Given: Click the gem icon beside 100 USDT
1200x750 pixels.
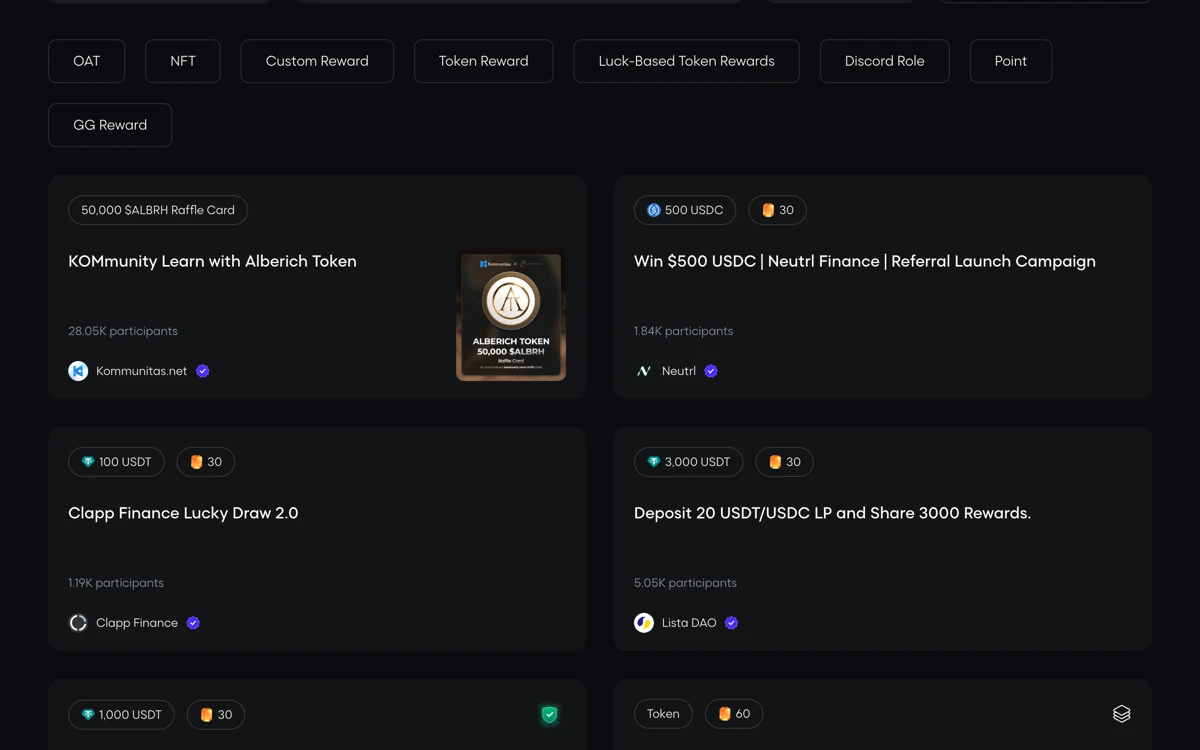Looking at the screenshot, I should 88,462.
